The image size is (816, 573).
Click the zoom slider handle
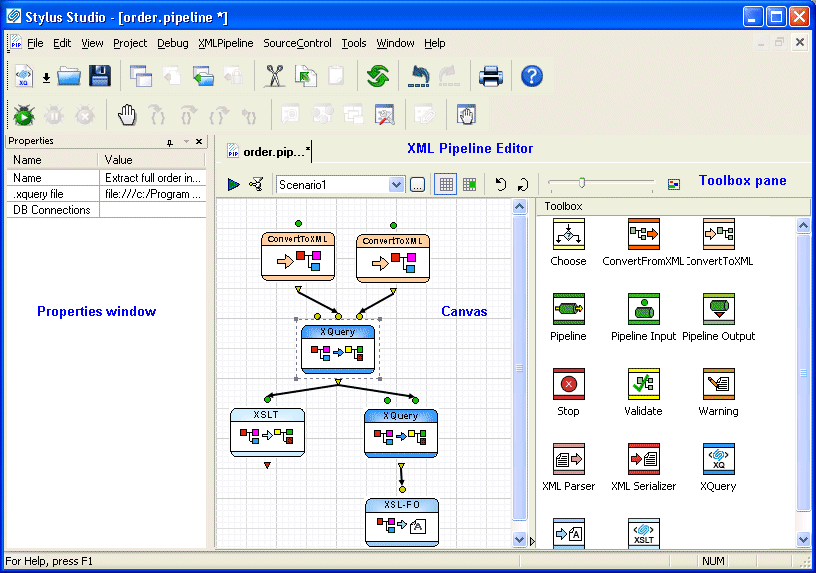[581, 183]
